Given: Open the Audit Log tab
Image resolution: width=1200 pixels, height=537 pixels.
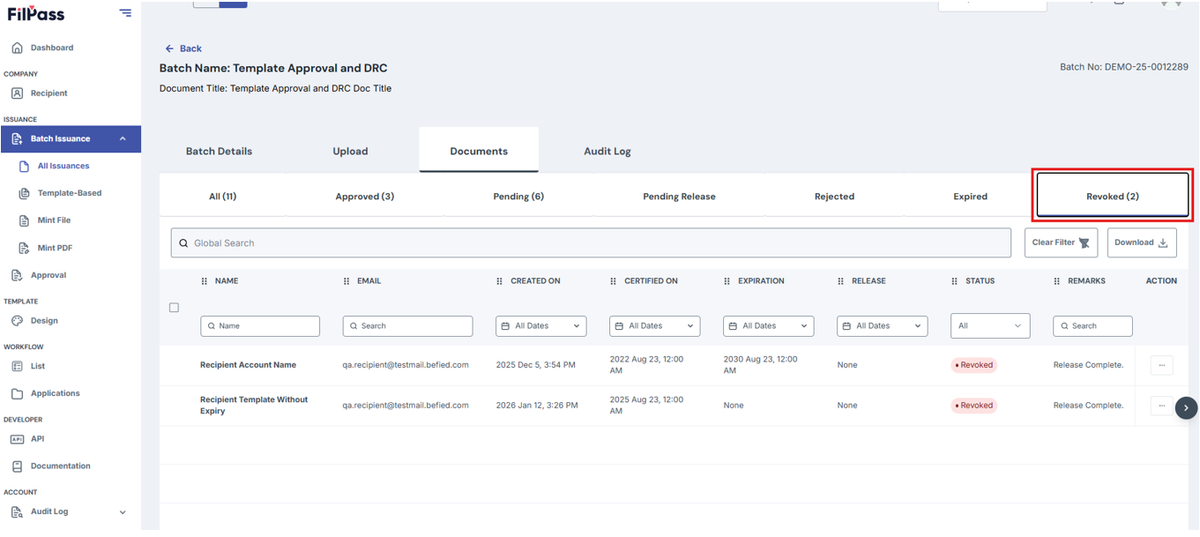Looking at the screenshot, I should [607, 151].
